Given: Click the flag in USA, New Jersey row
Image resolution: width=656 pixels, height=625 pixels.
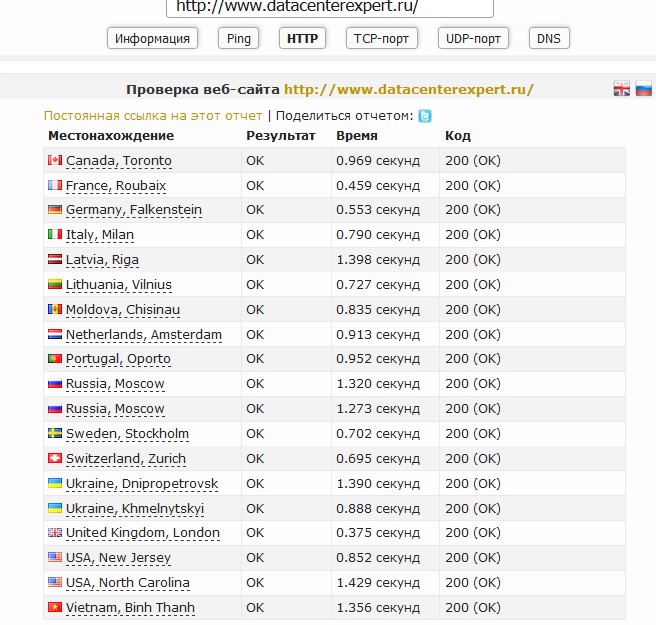Looking at the screenshot, I should pos(55,557).
